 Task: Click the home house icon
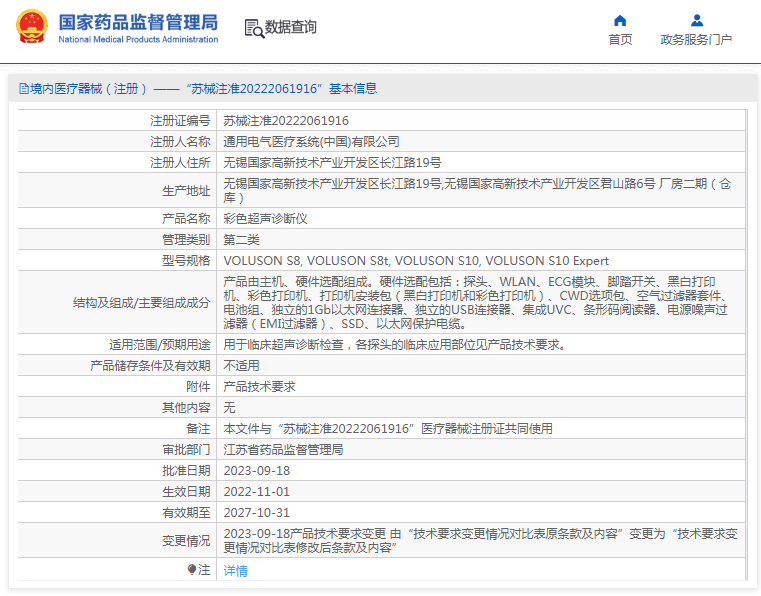(x=620, y=20)
